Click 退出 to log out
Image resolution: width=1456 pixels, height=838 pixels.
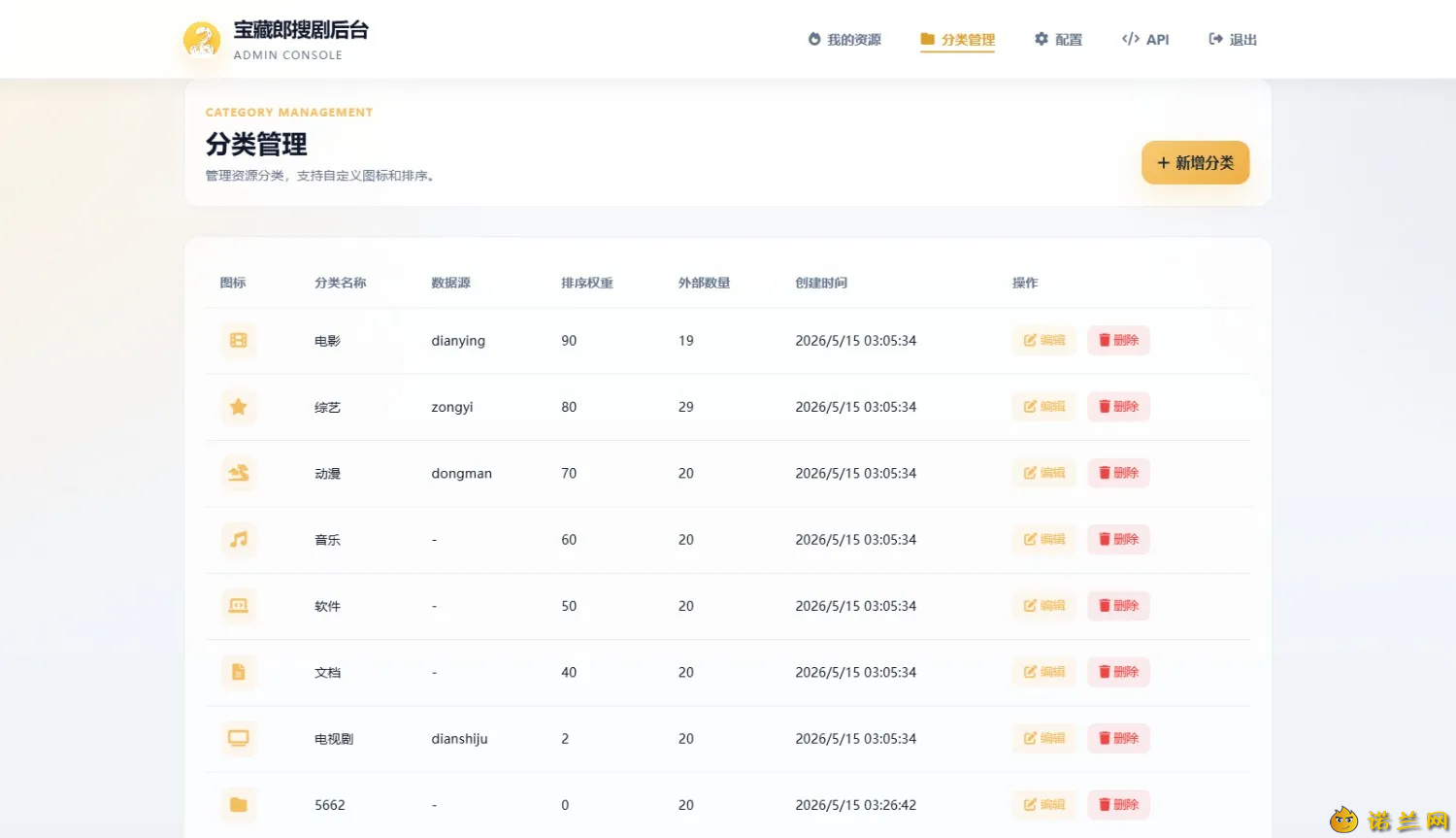(x=1233, y=40)
